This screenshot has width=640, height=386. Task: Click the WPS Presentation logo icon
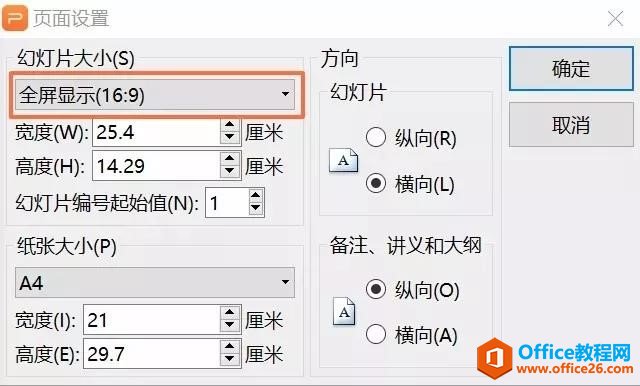pos(15,18)
